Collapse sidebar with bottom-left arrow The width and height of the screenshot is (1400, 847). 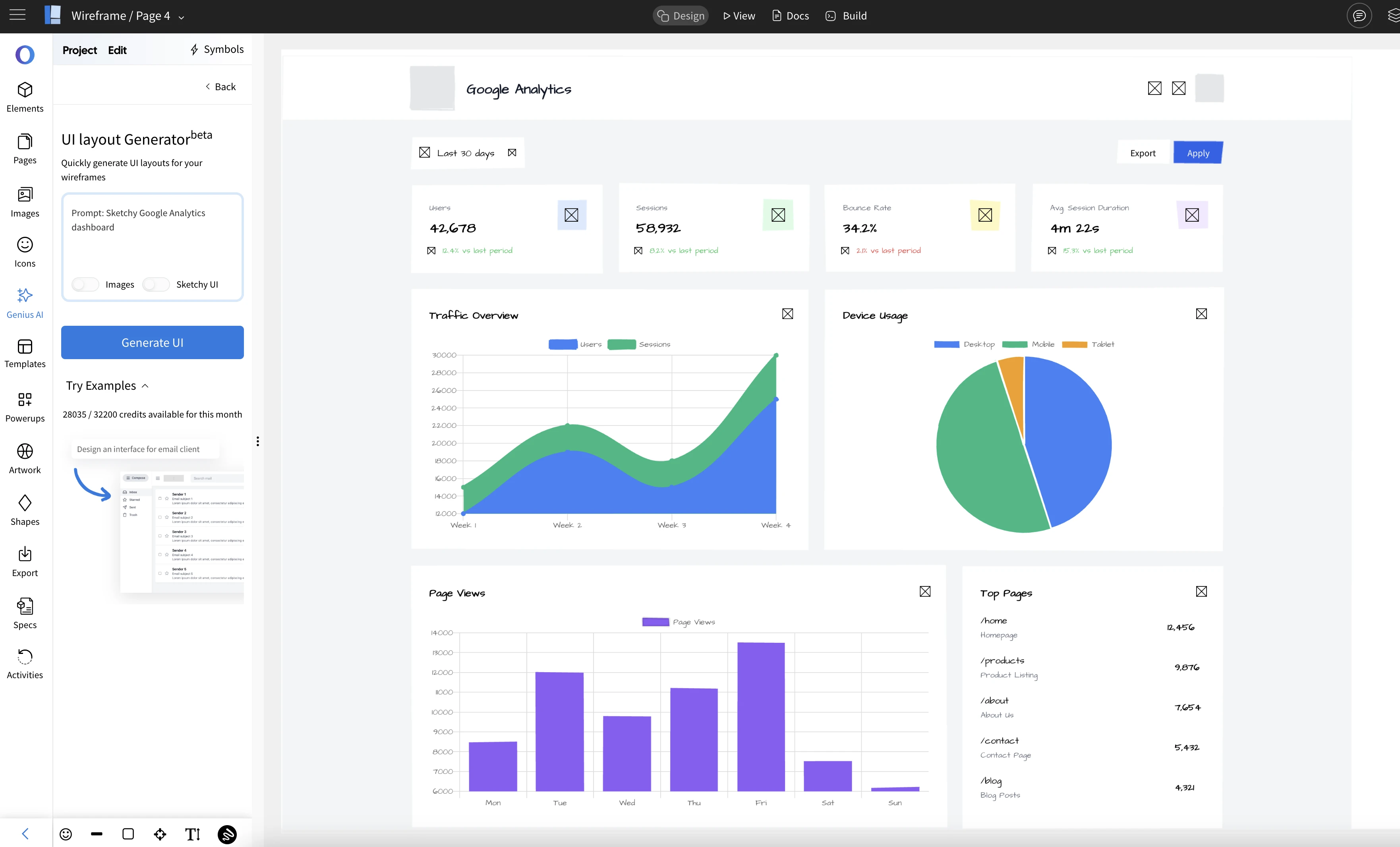click(25, 833)
